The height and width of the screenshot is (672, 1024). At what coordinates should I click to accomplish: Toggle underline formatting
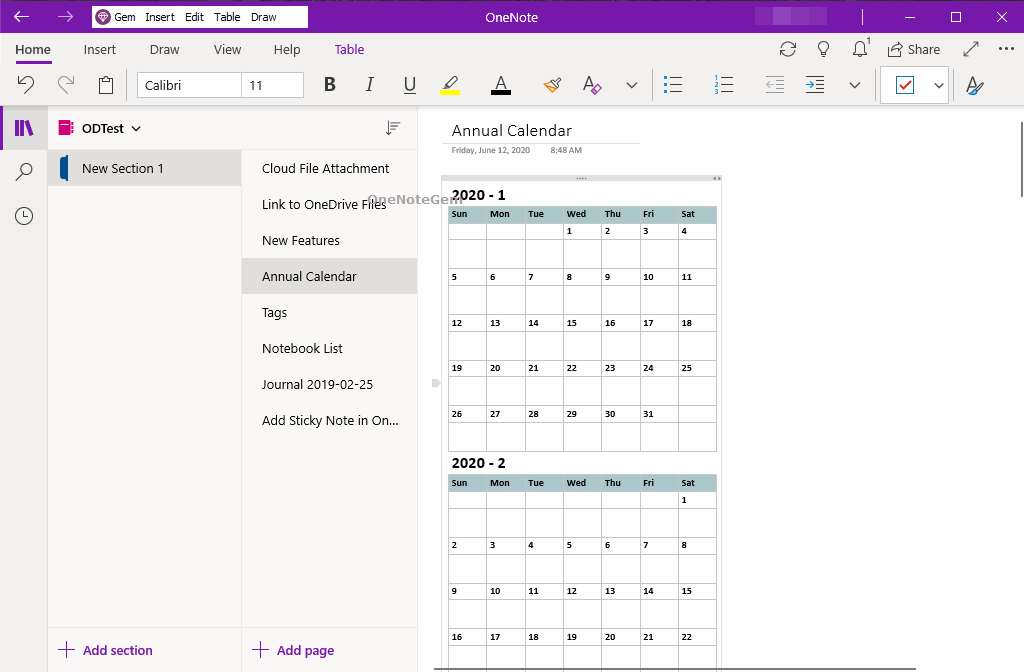pos(409,85)
